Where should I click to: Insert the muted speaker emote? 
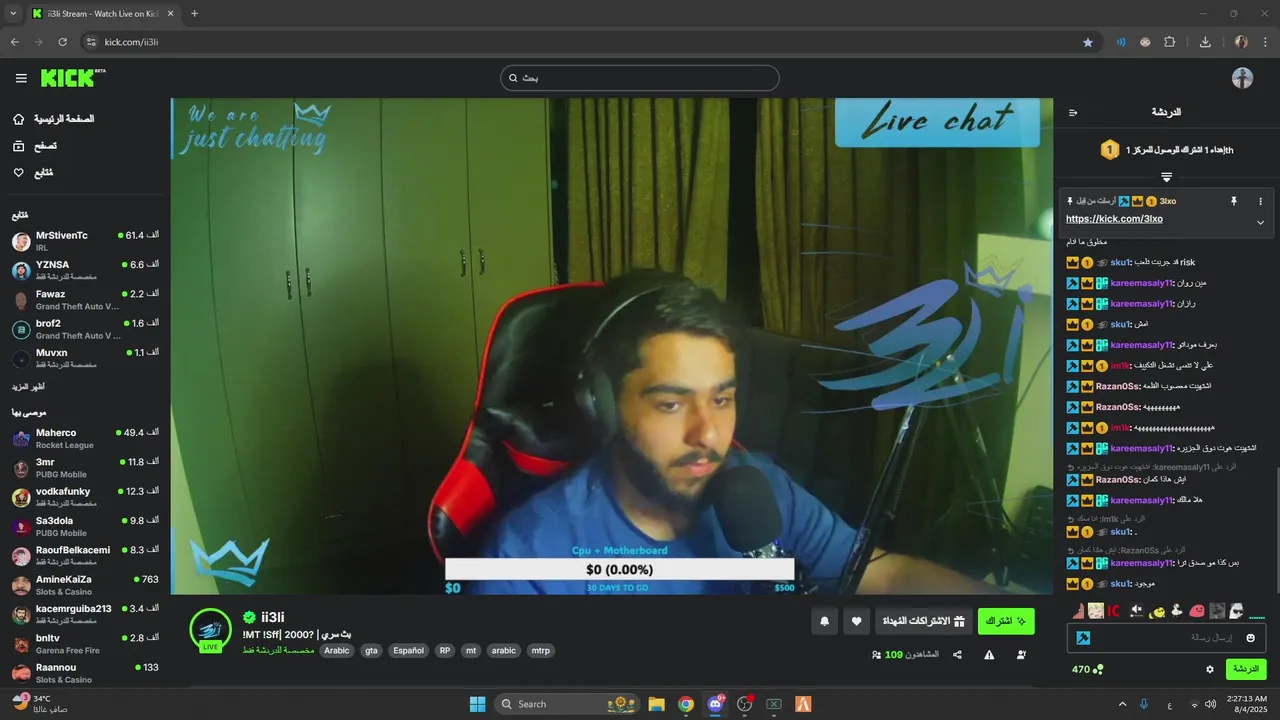1137,611
